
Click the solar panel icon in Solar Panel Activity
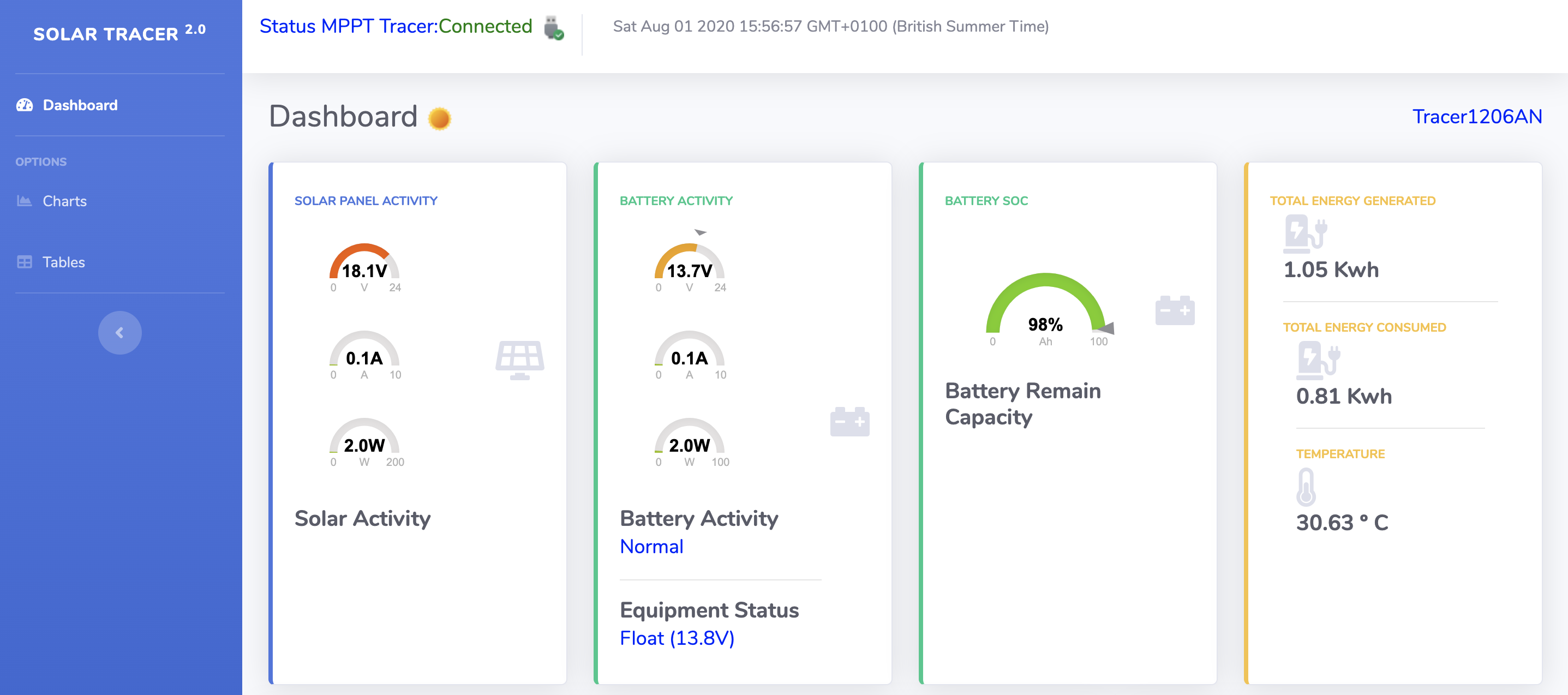(520, 360)
